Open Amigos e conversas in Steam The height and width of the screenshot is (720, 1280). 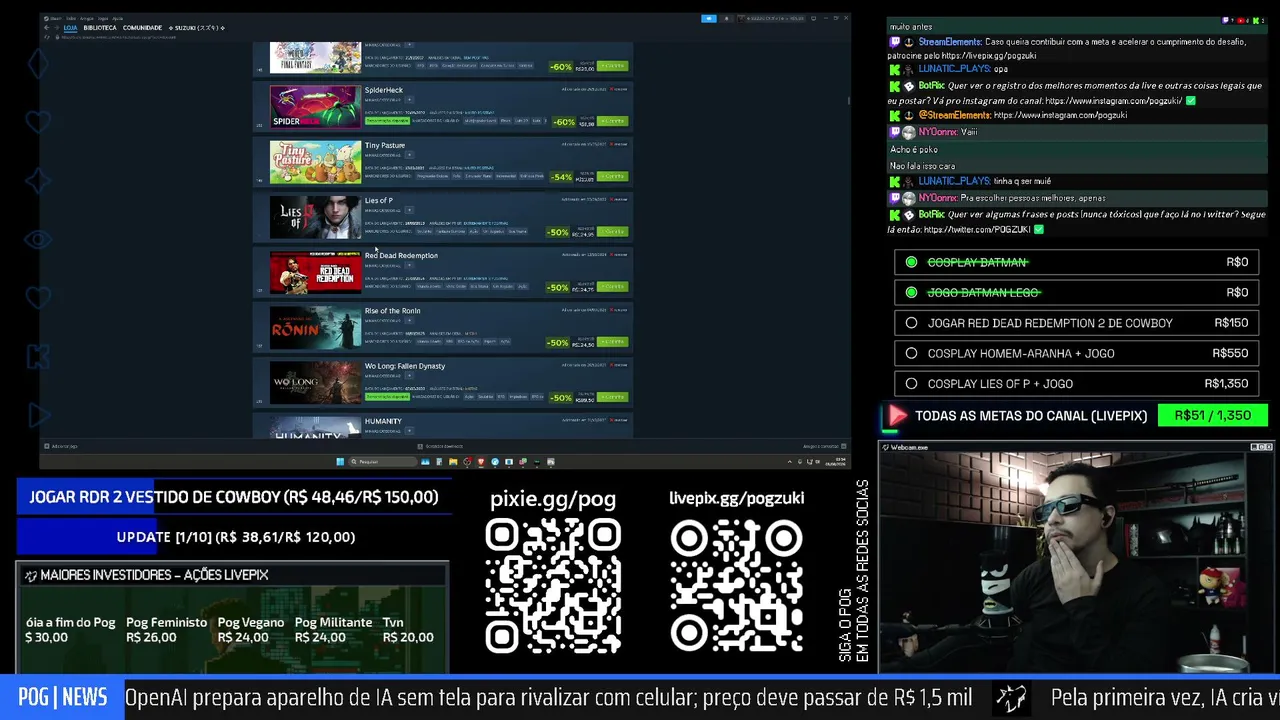(825, 446)
